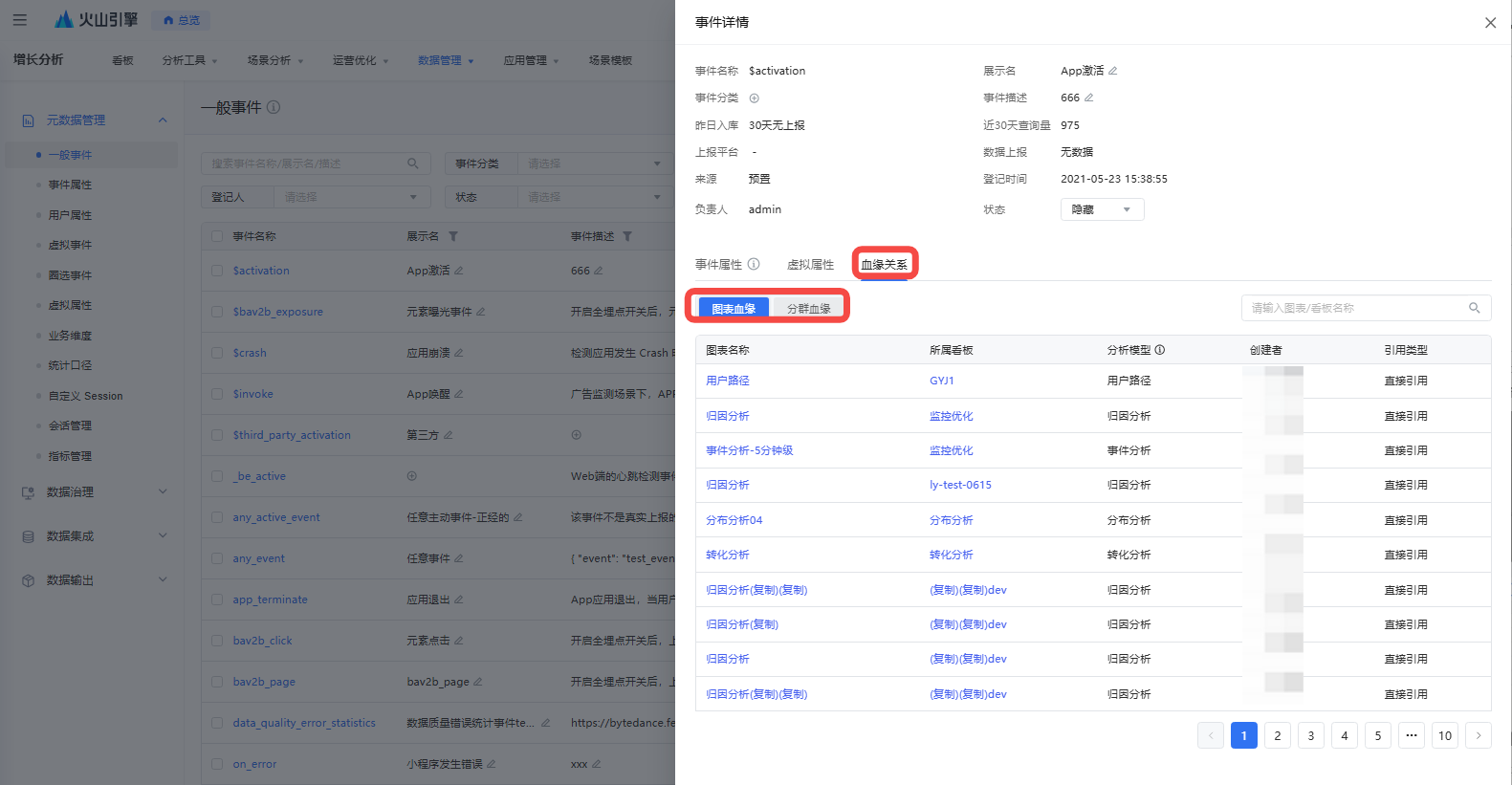Switch to the 分群血缘 segment
1512x785 pixels.
point(808,308)
